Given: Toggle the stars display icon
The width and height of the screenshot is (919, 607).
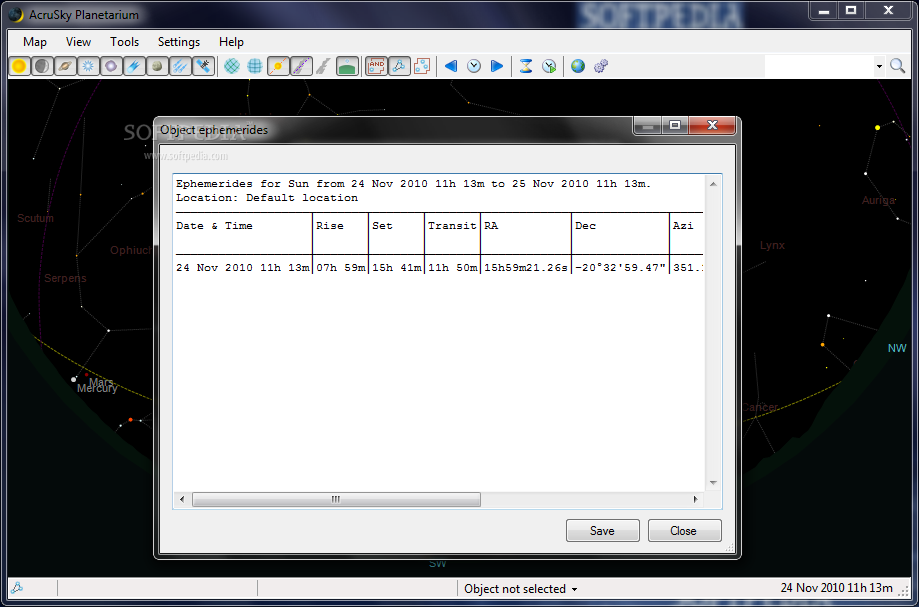Looking at the screenshot, I should click(x=88, y=66).
